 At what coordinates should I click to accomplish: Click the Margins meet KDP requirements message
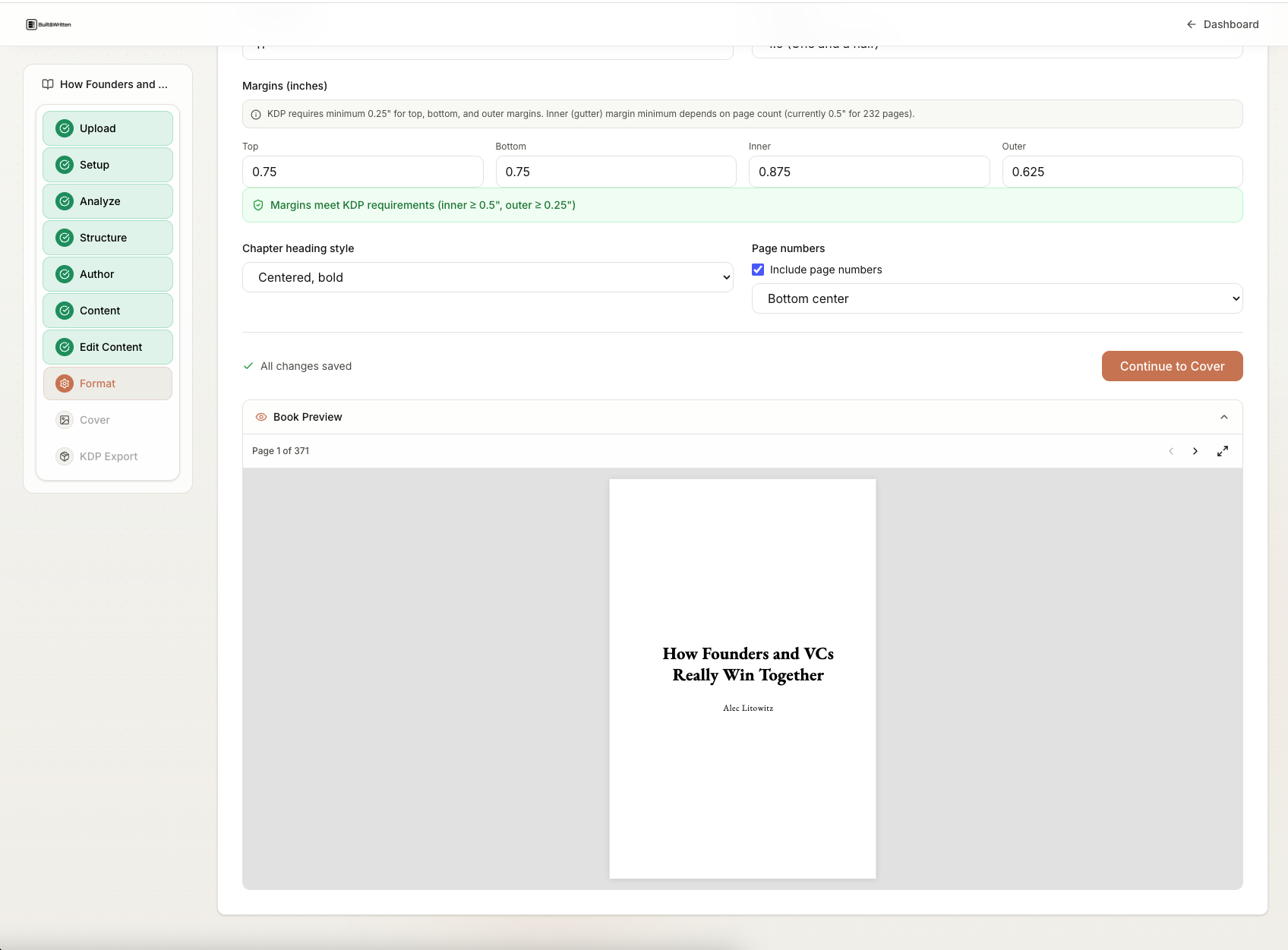(743, 205)
